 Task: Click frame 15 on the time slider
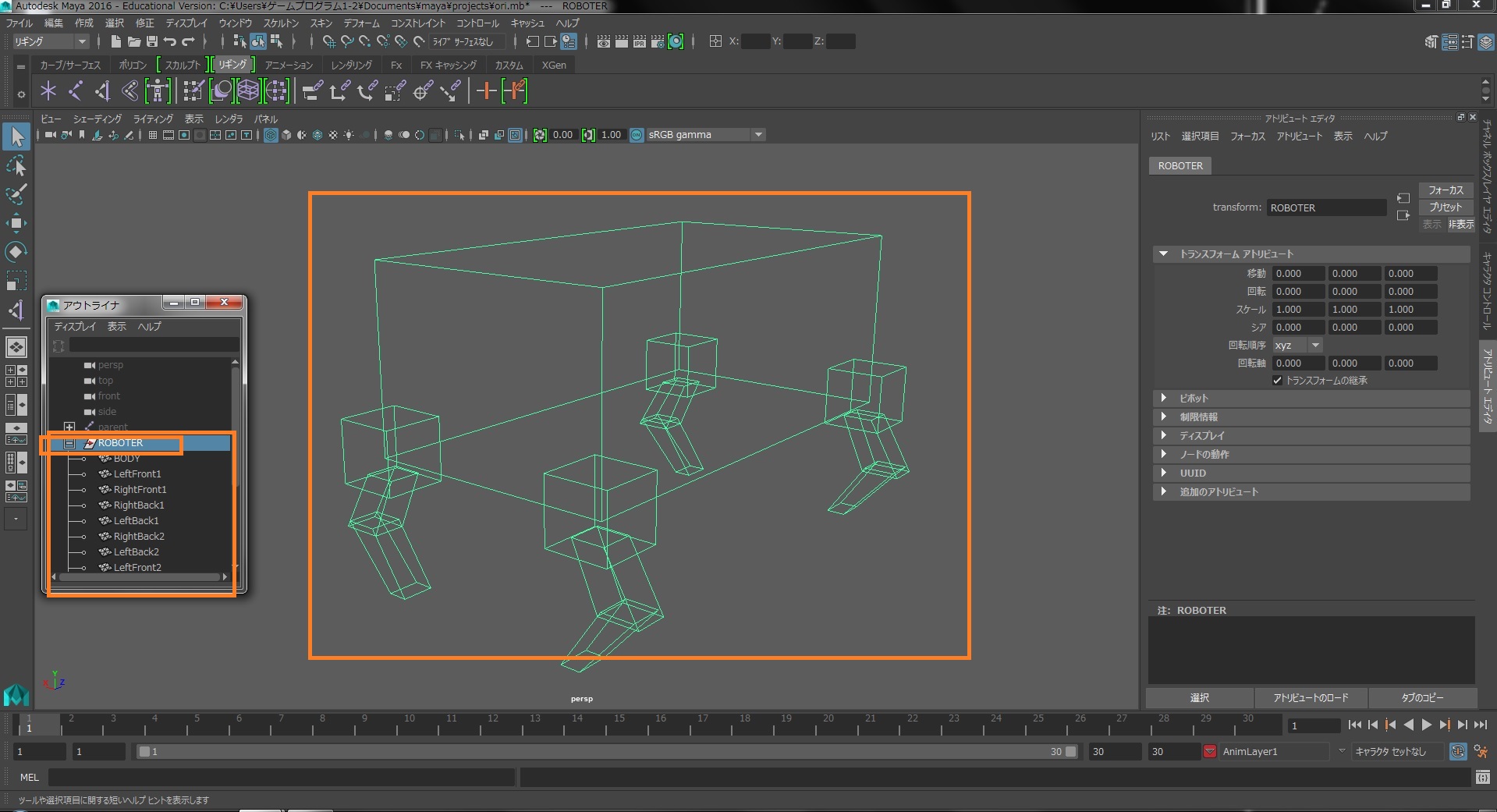click(x=619, y=725)
